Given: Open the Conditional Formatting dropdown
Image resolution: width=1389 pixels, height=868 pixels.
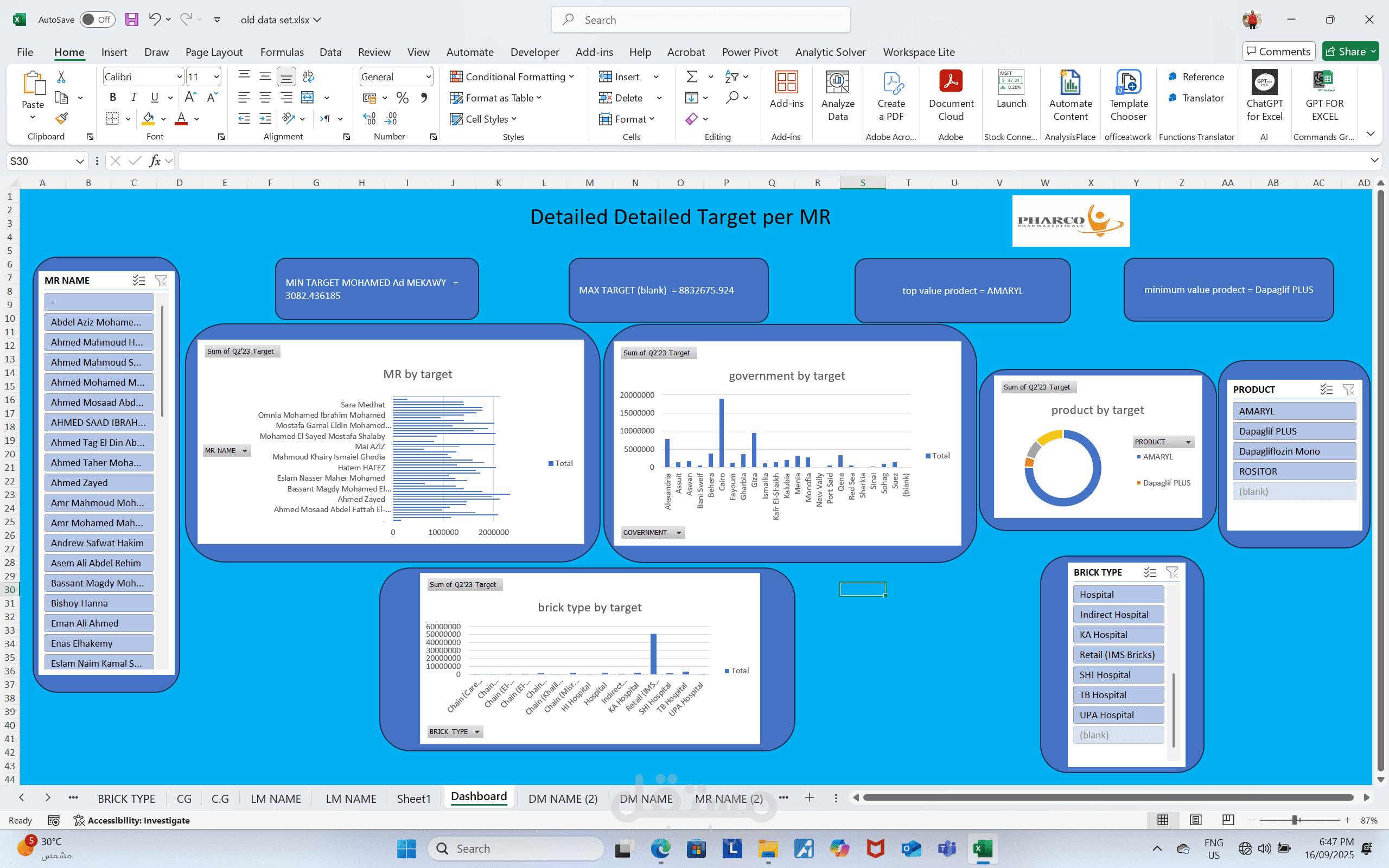Looking at the screenshot, I should pyautogui.click(x=513, y=76).
